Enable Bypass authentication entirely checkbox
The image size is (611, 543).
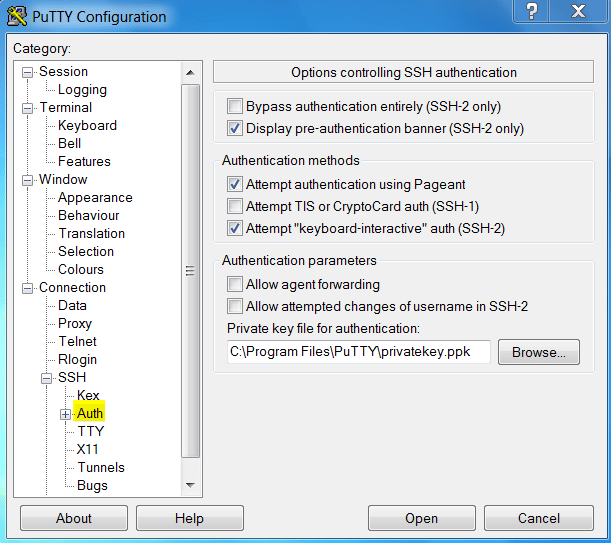tap(235, 106)
